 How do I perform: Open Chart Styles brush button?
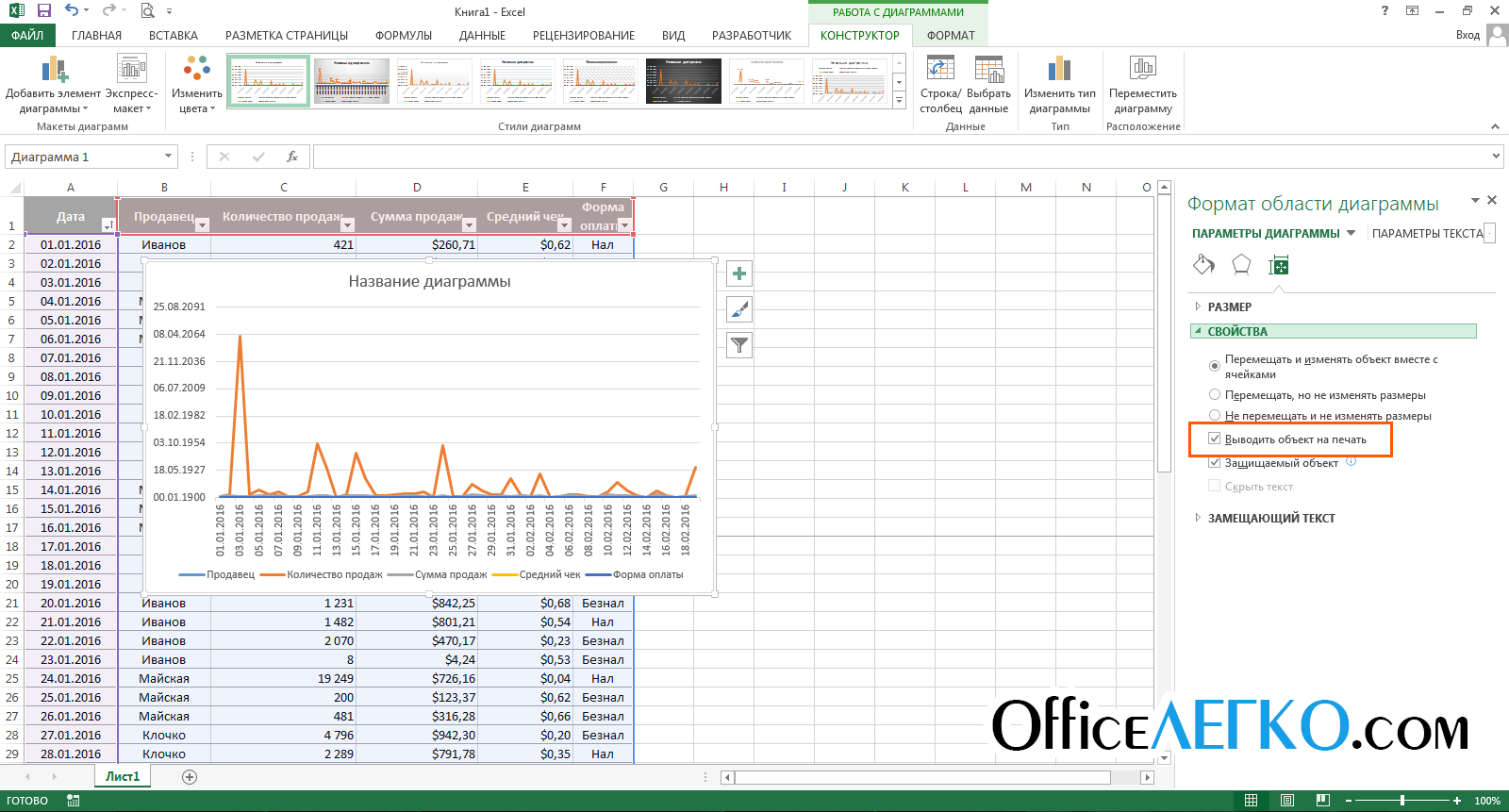(x=739, y=309)
